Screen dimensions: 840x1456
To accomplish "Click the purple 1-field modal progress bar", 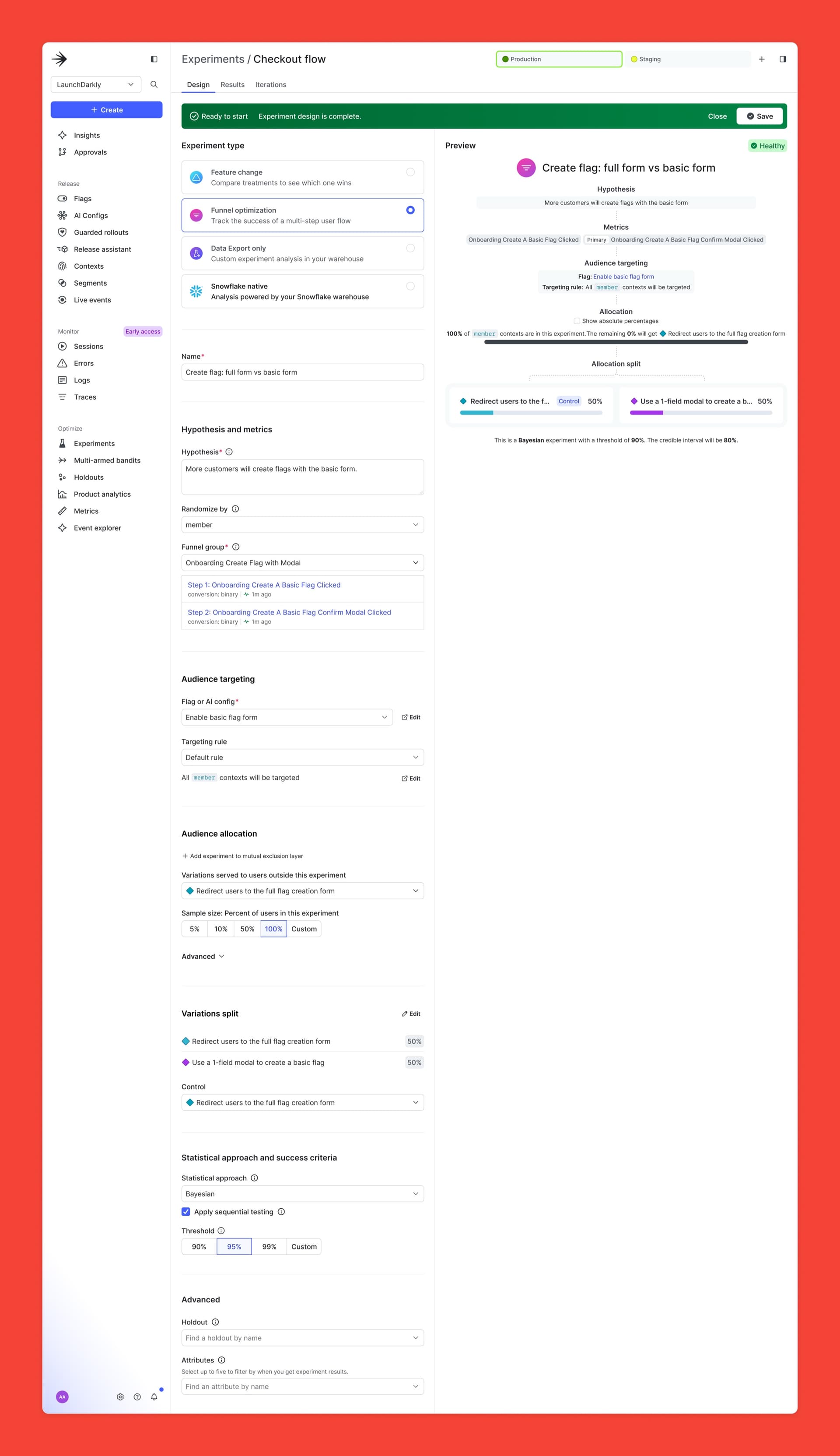I will (701, 413).
